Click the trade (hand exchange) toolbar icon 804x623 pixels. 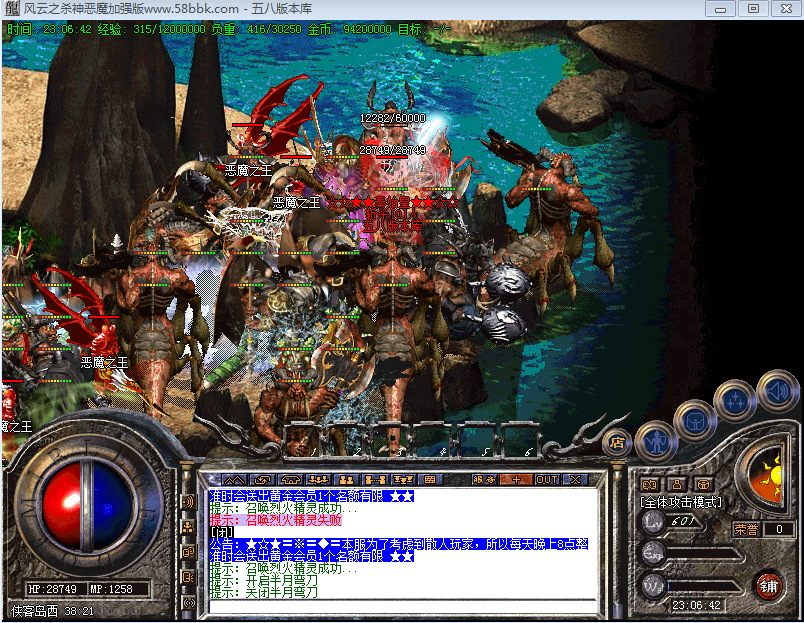[262, 480]
